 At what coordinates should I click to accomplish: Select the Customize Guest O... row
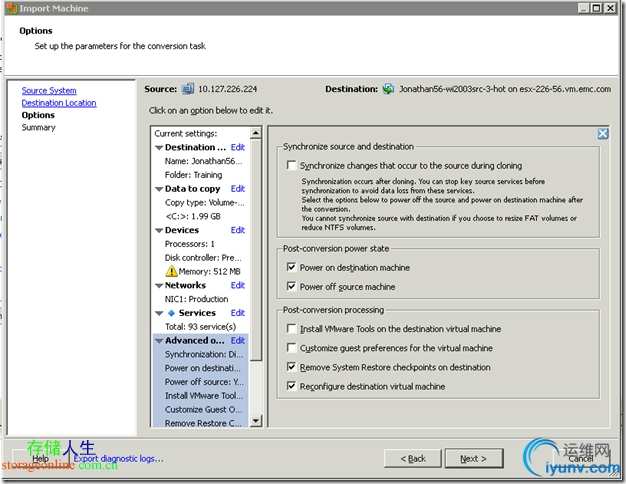coord(203,409)
